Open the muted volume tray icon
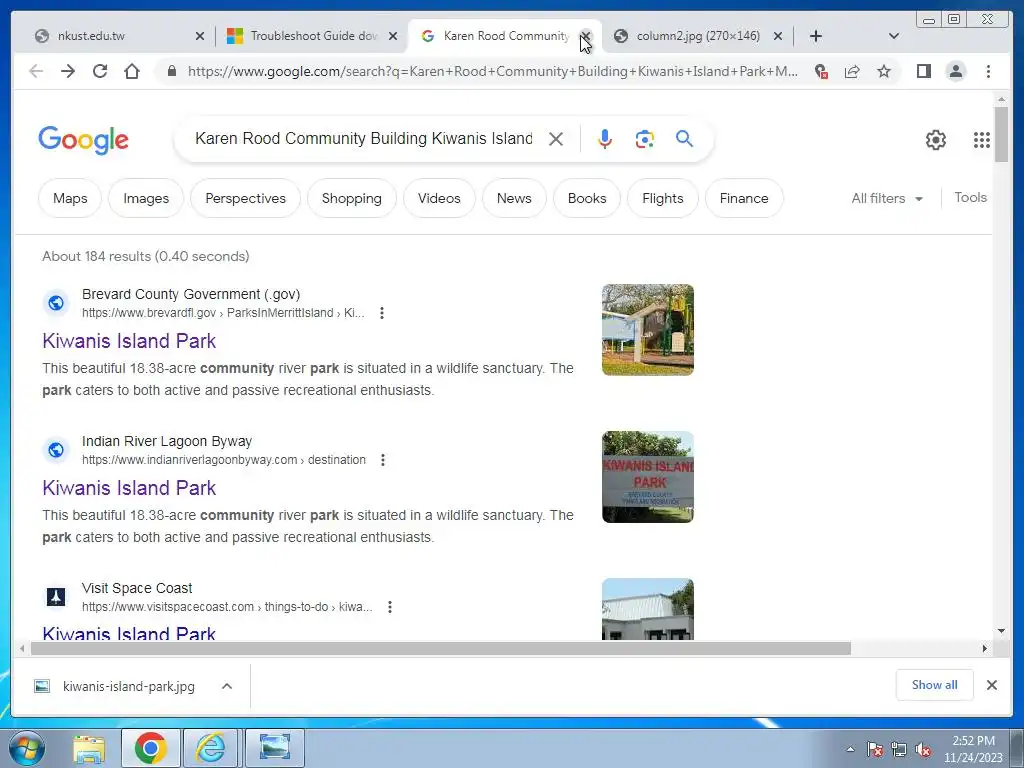This screenshot has width=1024, height=768. [923, 750]
